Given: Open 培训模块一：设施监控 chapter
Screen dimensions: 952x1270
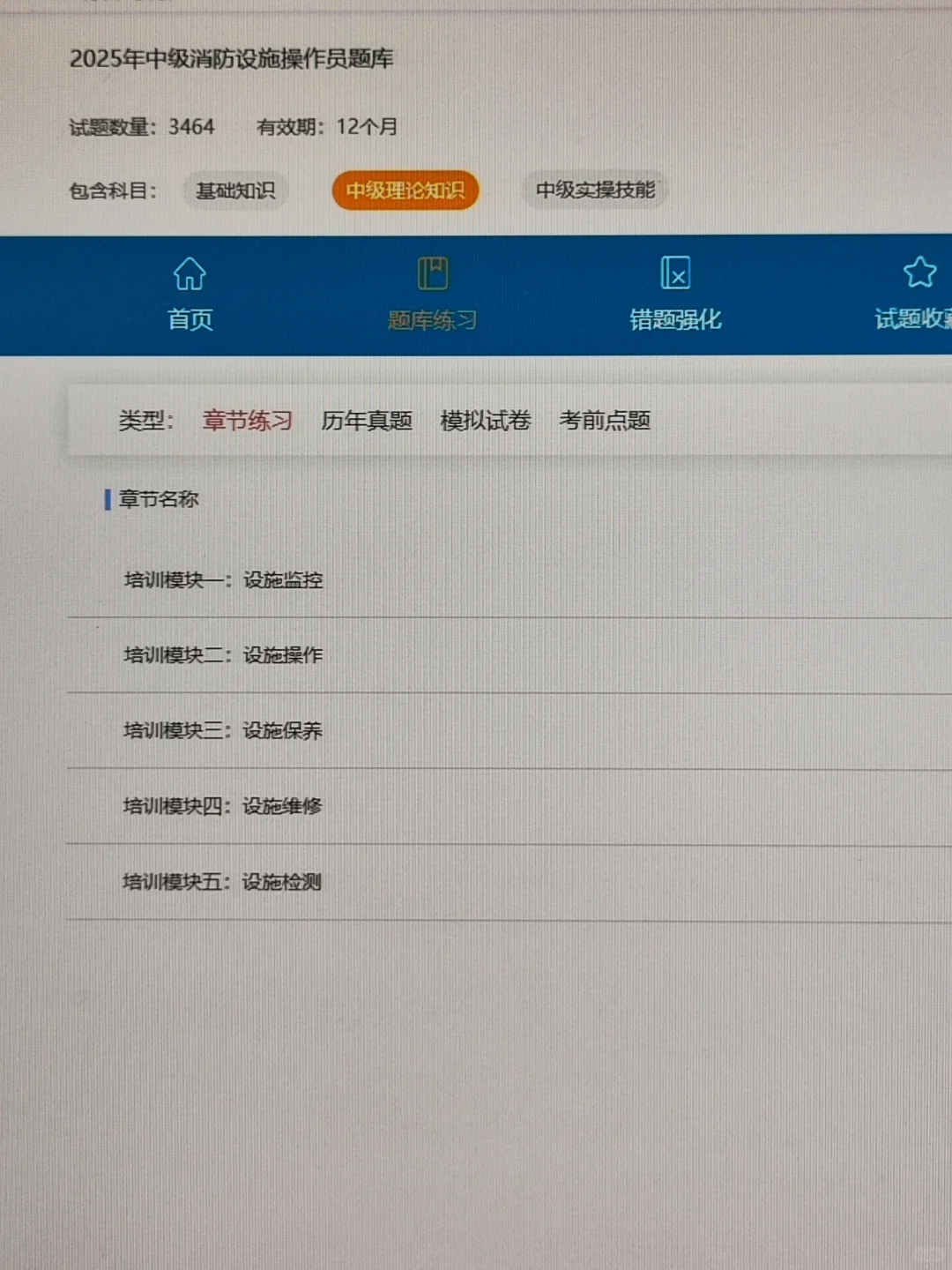Looking at the screenshot, I should click(x=223, y=580).
